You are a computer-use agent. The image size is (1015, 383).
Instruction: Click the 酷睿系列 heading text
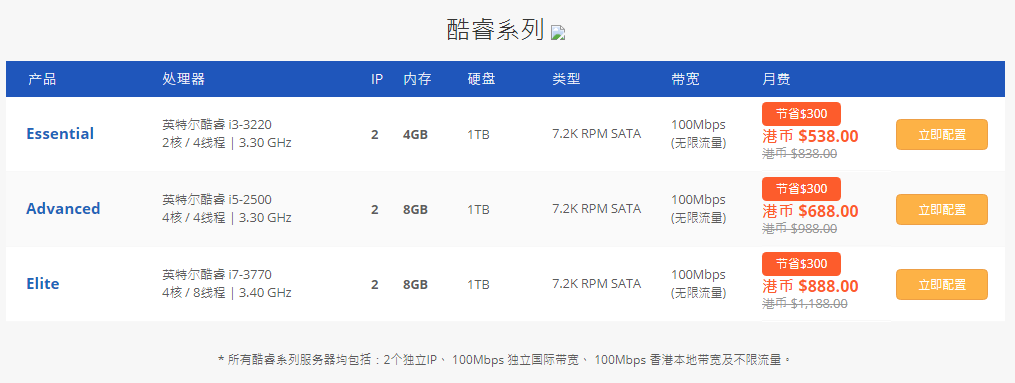click(495, 30)
